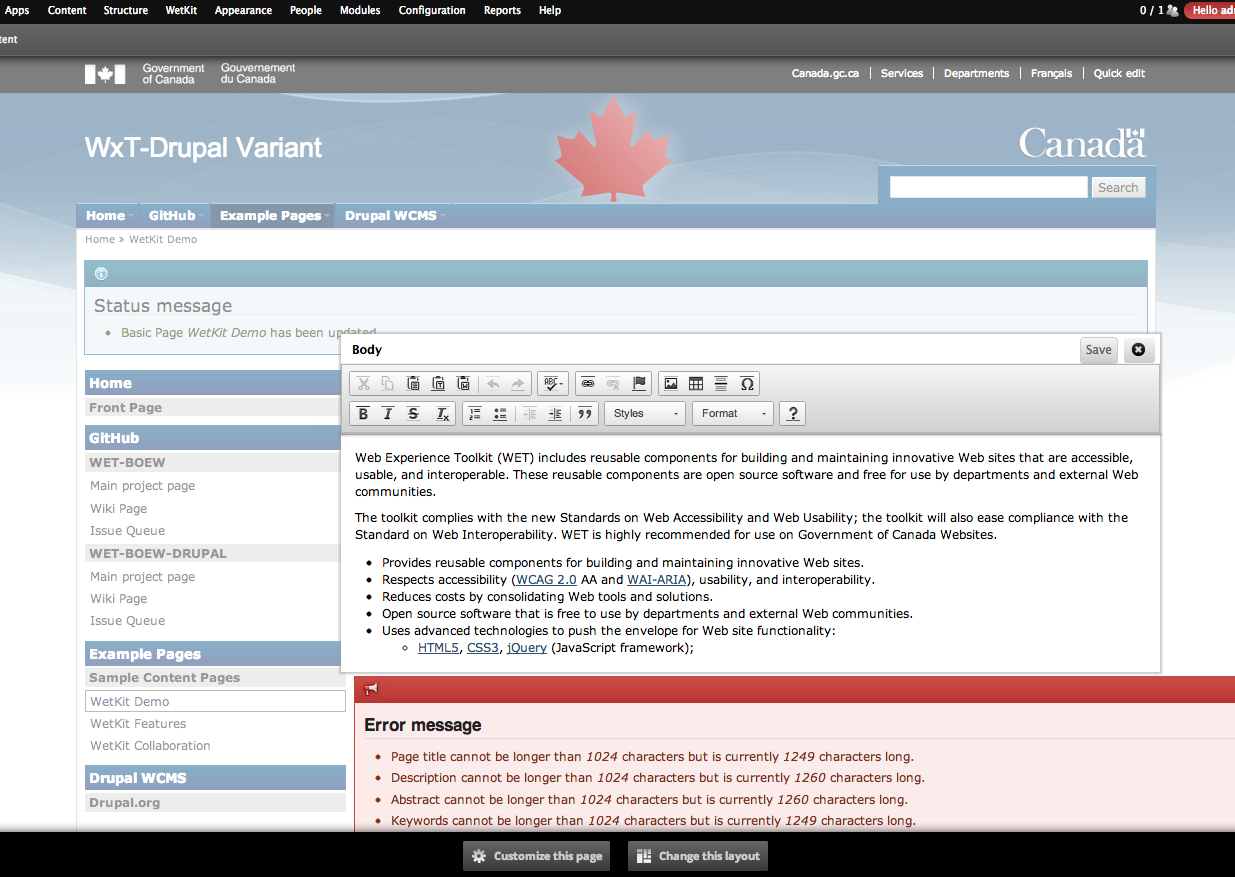
Task: Open the Configuration admin menu
Action: coord(432,10)
